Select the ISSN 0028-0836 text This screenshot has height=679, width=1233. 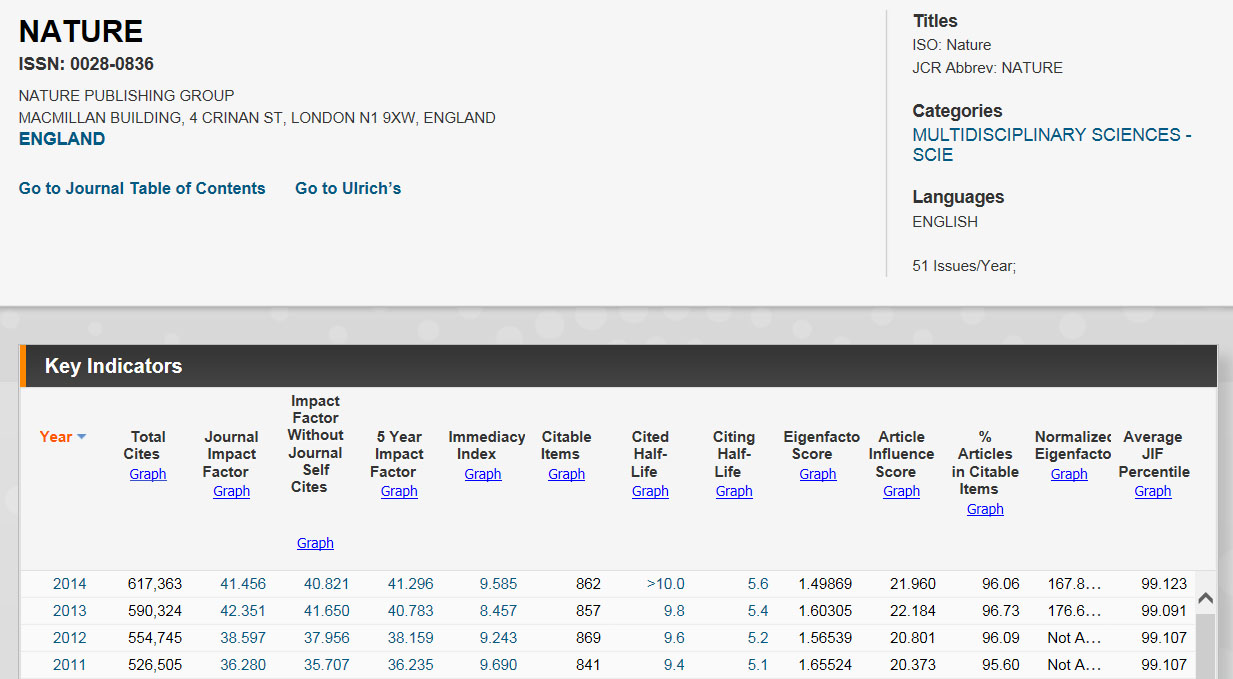86,64
